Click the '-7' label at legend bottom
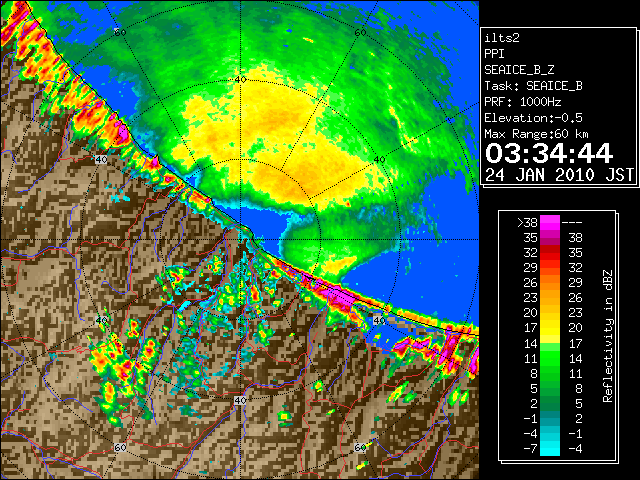Viewport: 640px width, 480px height. click(x=530, y=449)
